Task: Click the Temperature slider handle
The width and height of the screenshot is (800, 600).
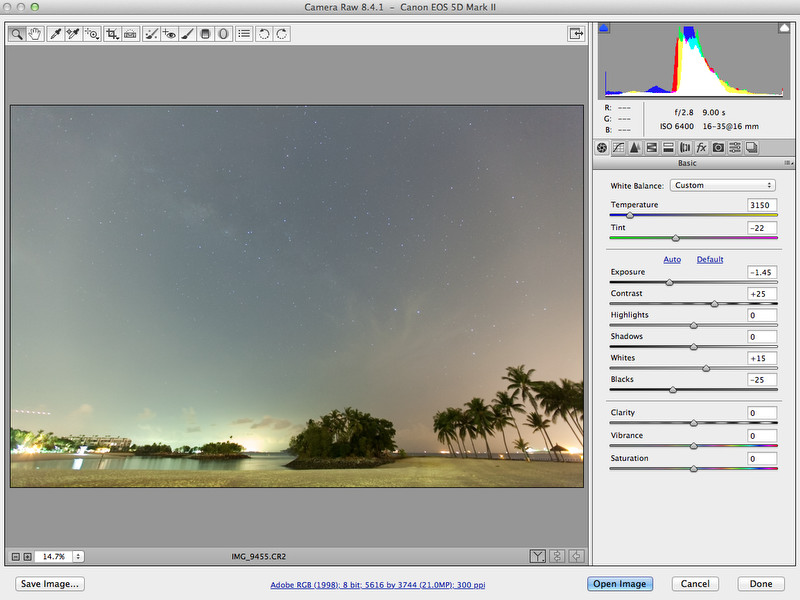Action: [630, 215]
